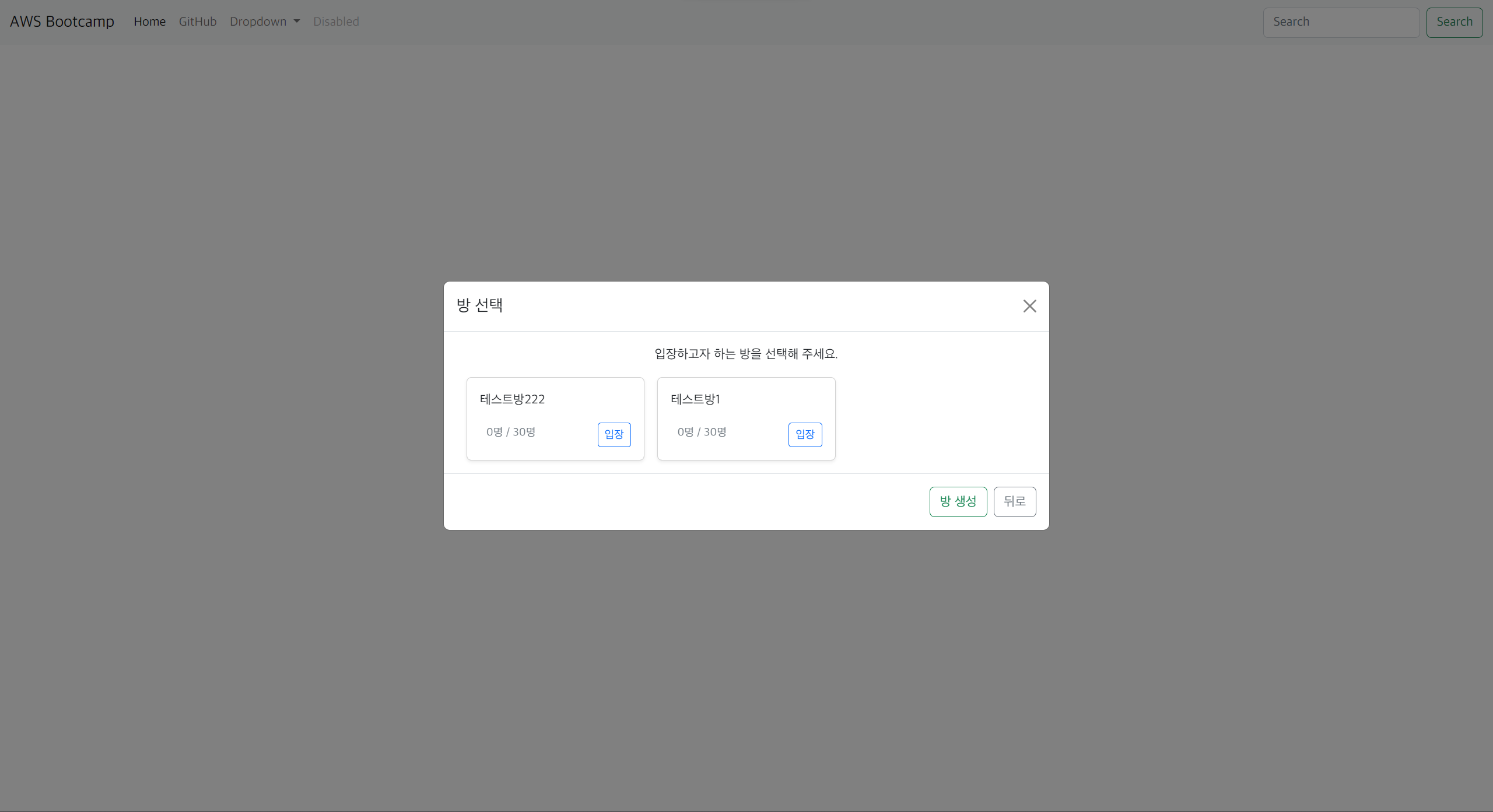Image resolution: width=1493 pixels, height=812 pixels.
Task: Click the AWS Bootcamp brand link
Action: coord(61,21)
